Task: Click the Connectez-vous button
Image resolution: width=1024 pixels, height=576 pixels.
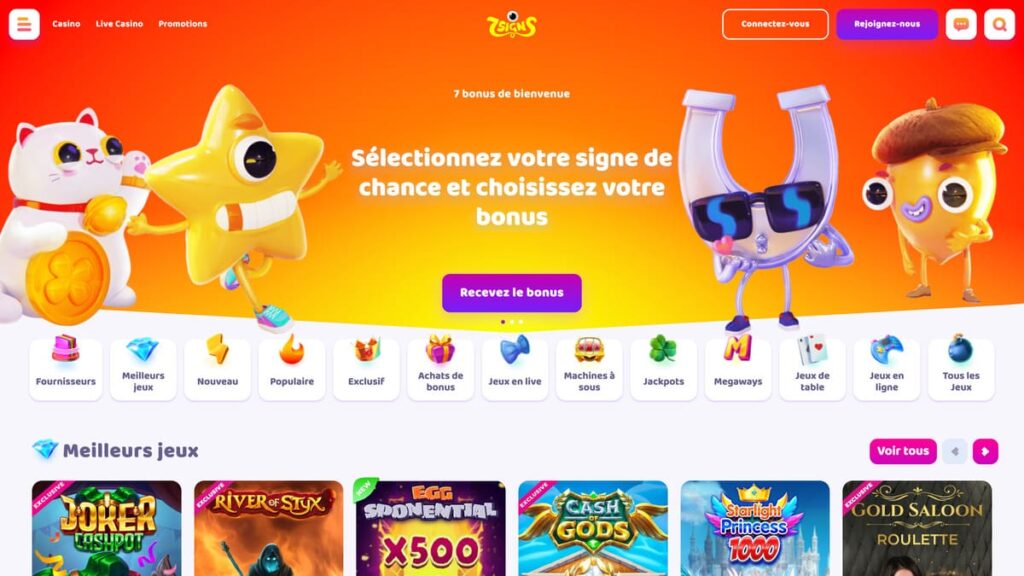Action: pos(775,24)
